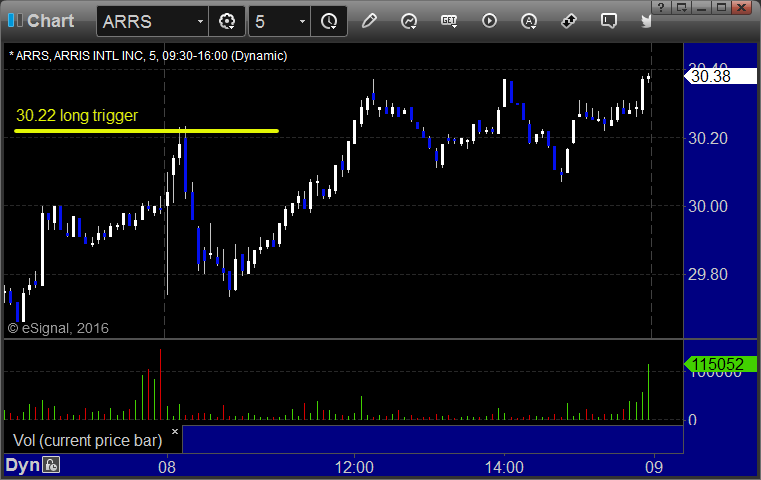Click the 08 date axis label

pos(167,467)
